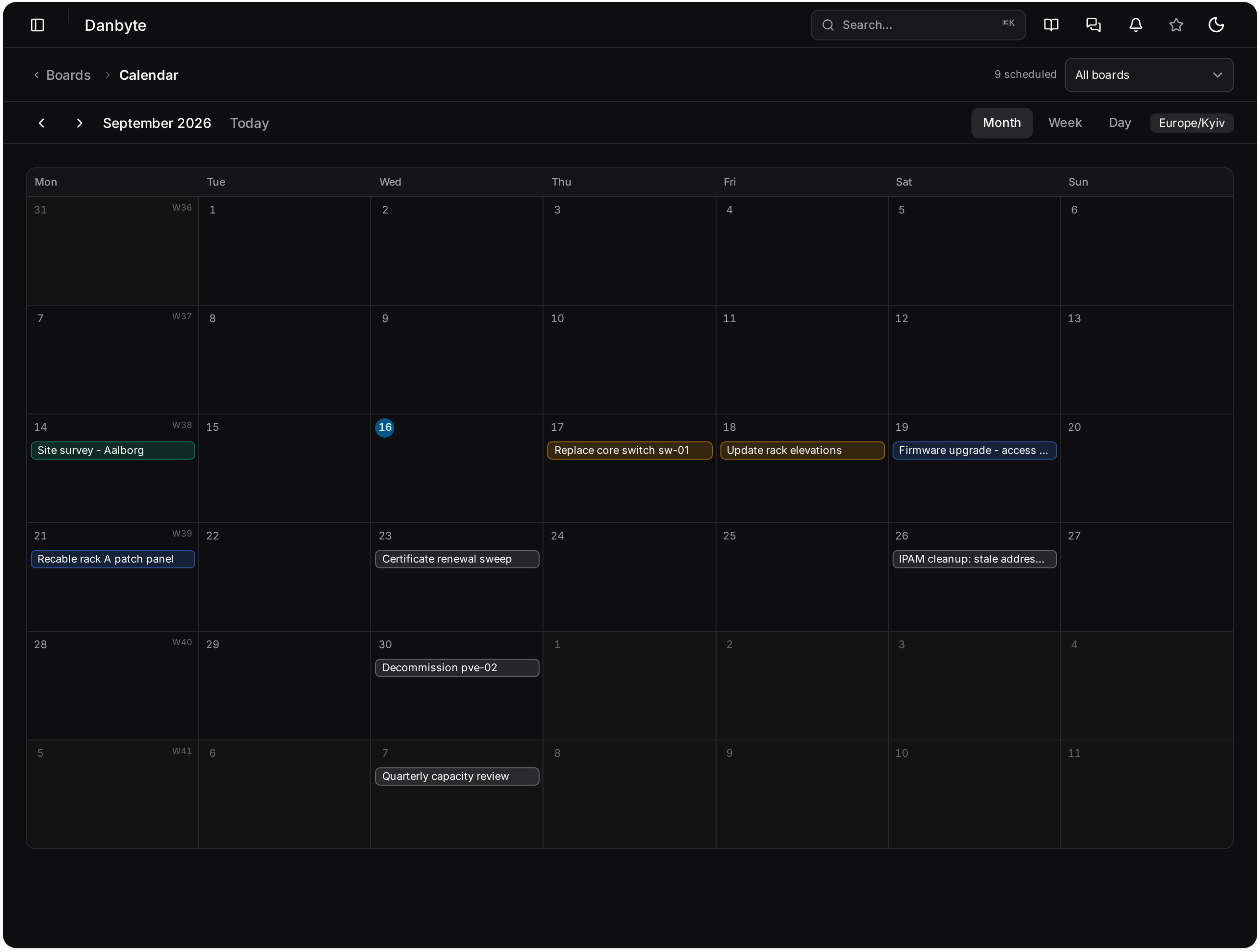Focus the Search input field

918,25
